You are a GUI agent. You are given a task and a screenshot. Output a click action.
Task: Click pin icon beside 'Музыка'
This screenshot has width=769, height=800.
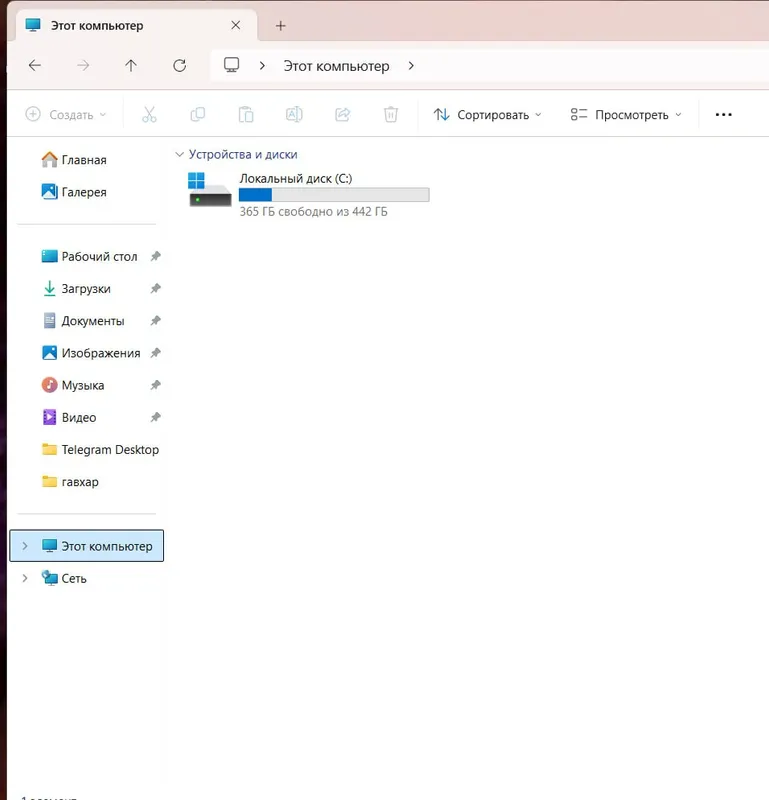pyautogui.click(x=156, y=385)
